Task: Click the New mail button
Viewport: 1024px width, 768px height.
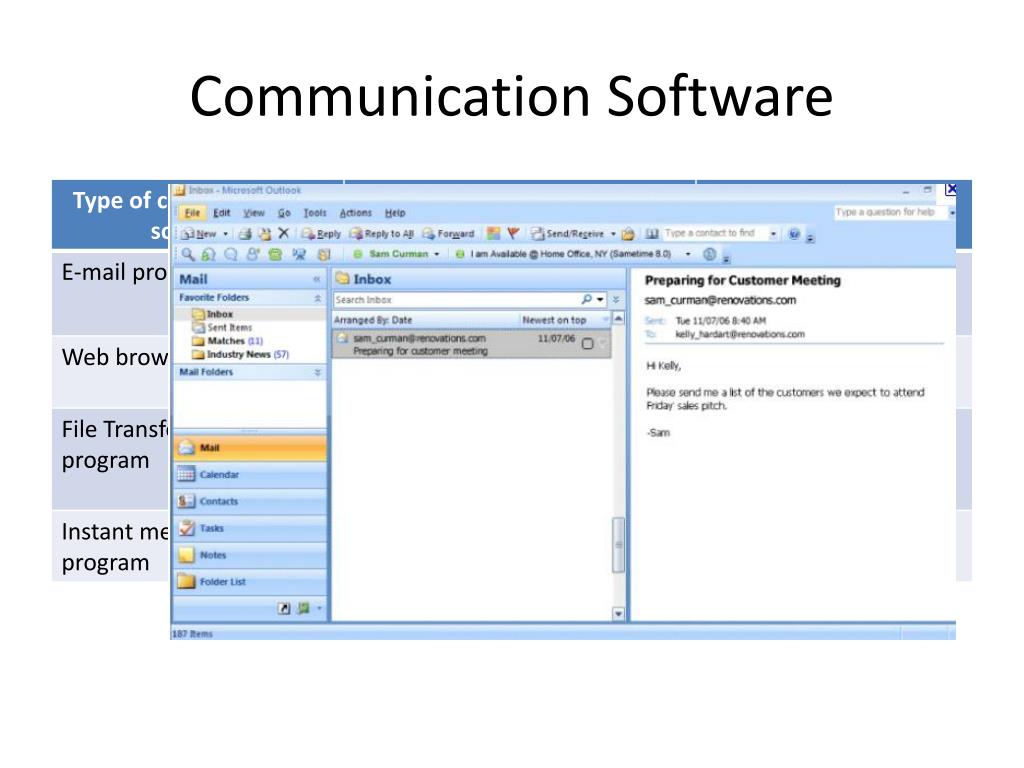Action: (200, 234)
